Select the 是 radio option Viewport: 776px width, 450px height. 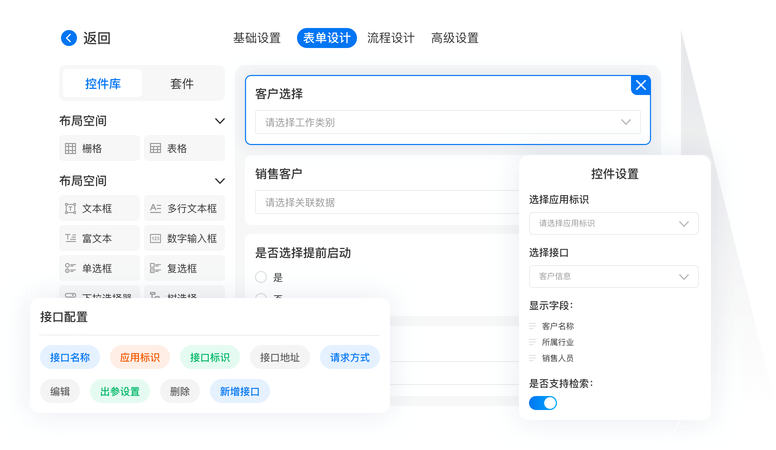pyautogui.click(x=261, y=277)
